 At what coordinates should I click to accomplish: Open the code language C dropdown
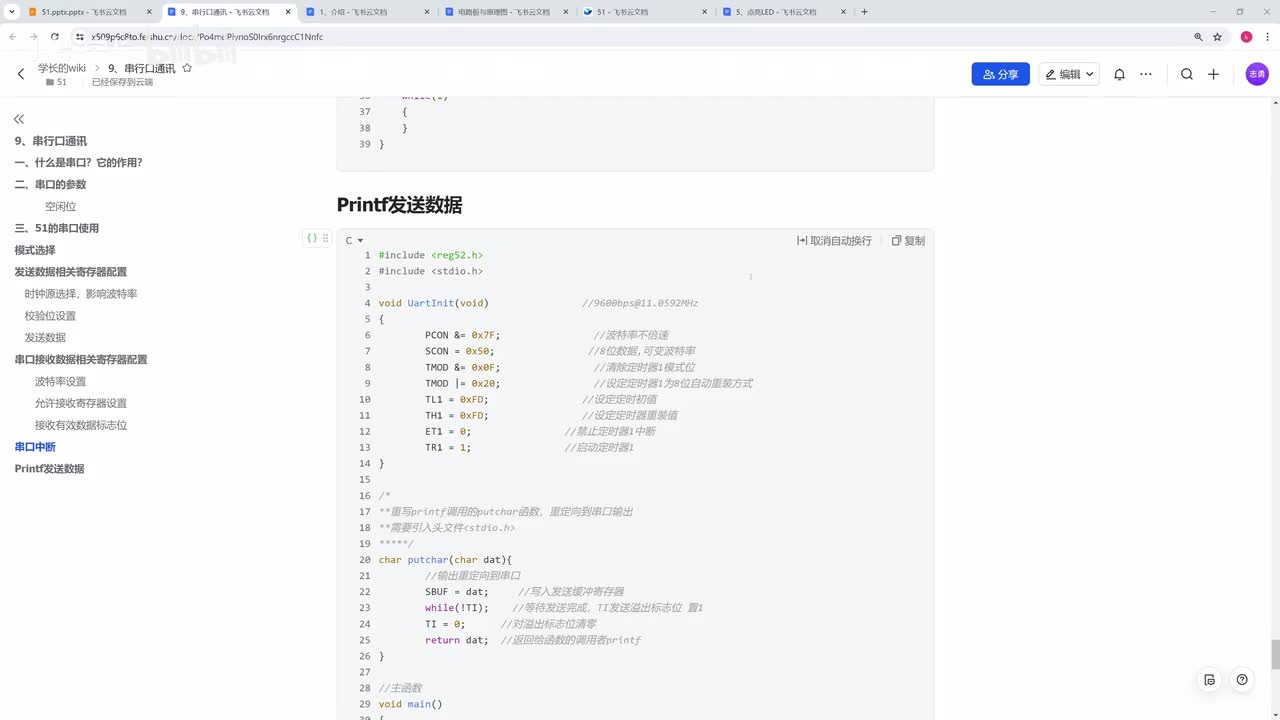coord(354,240)
